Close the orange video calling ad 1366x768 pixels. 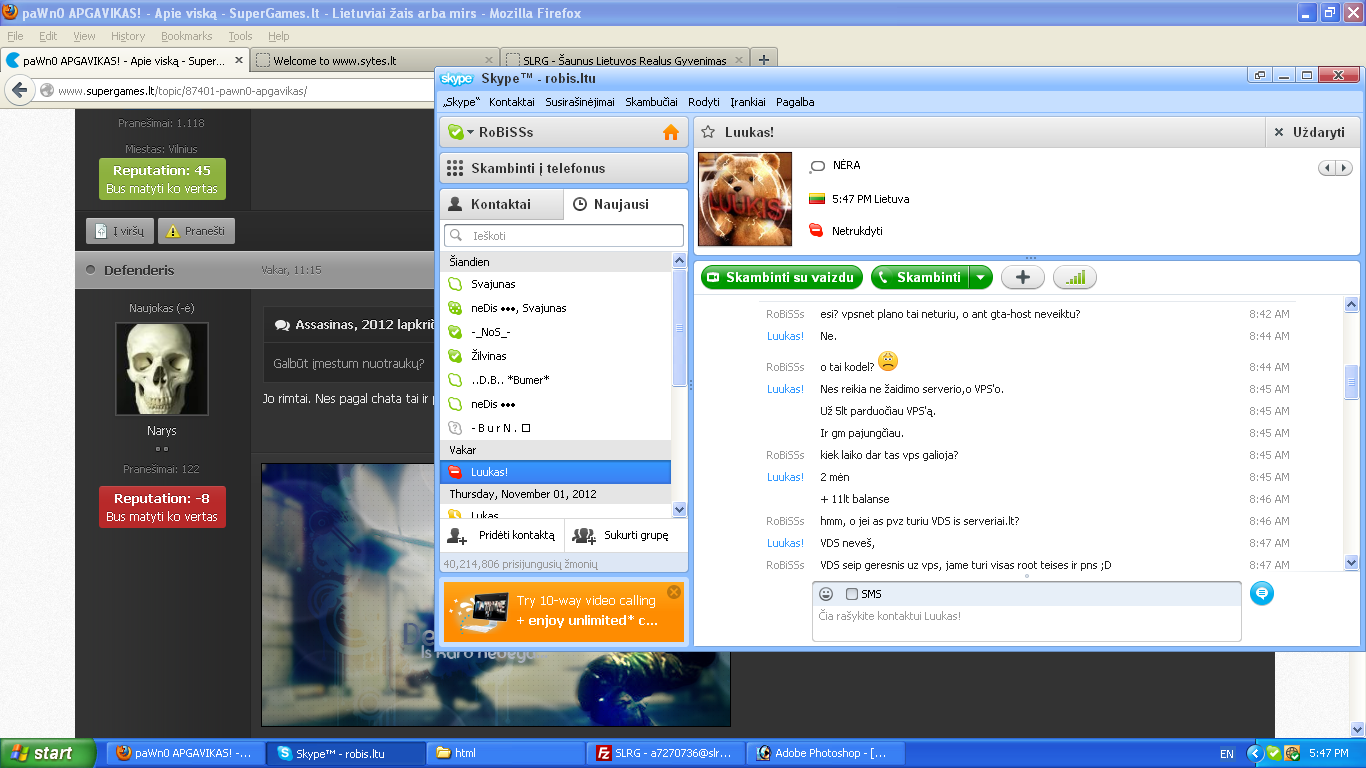(673, 591)
